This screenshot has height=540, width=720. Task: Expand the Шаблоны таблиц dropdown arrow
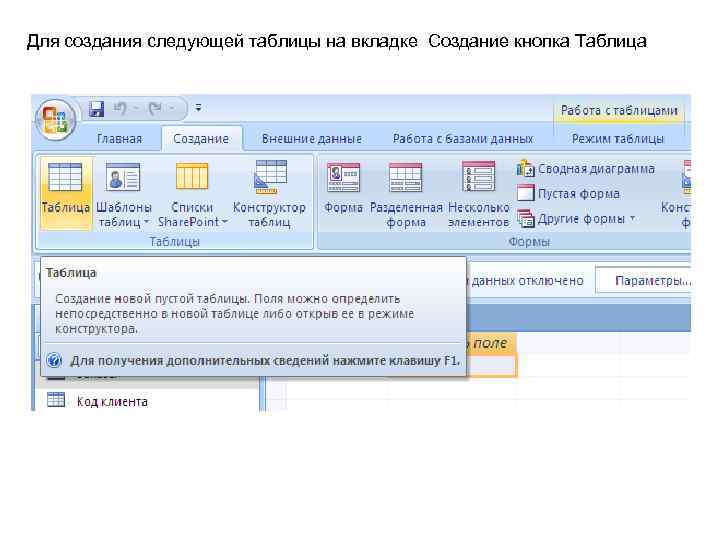tap(146, 222)
